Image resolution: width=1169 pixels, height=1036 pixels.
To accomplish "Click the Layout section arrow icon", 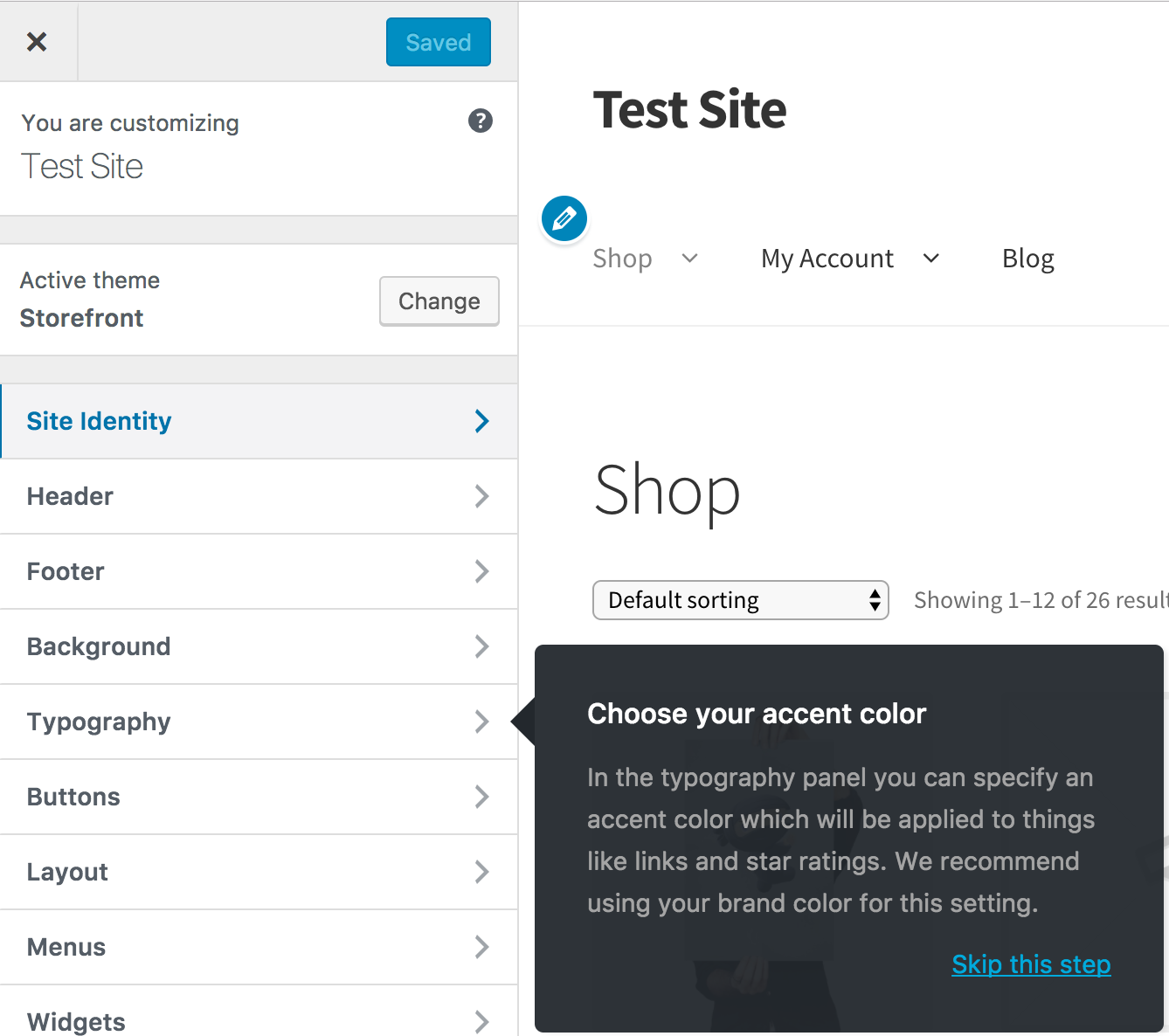I will click(481, 872).
